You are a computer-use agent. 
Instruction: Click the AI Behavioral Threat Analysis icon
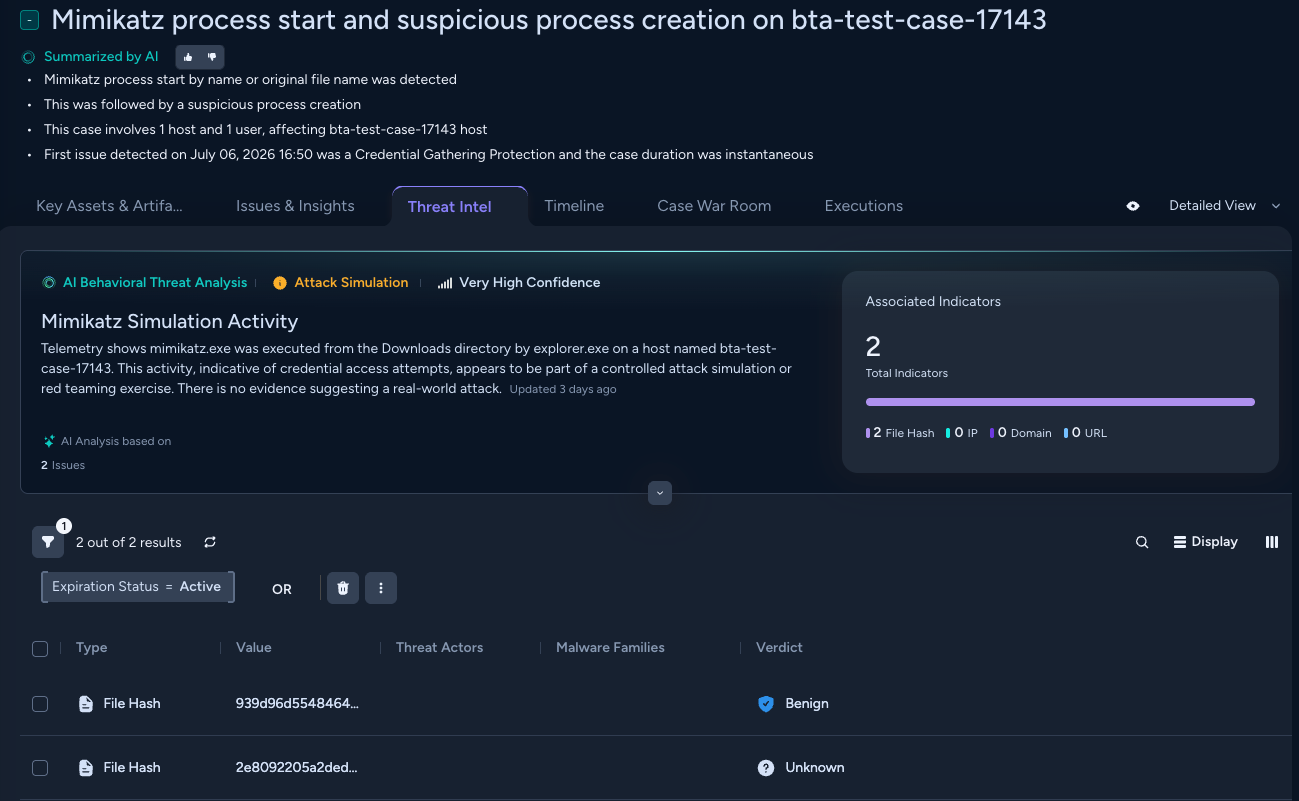click(48, 283)
